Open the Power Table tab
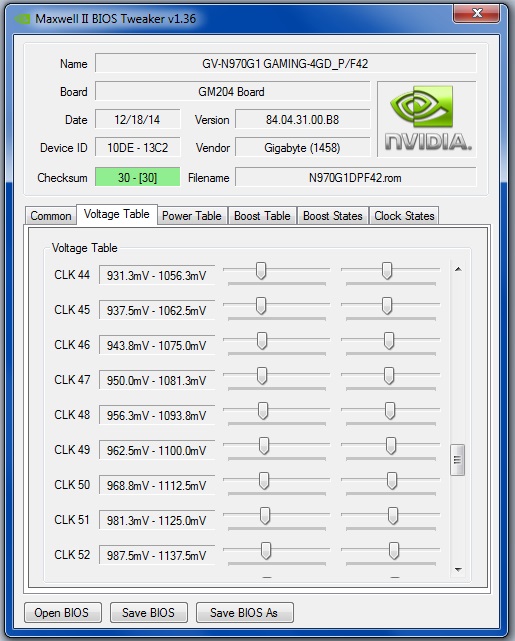The height and width of the screenshot is (641, 515). tap(192, 216)
